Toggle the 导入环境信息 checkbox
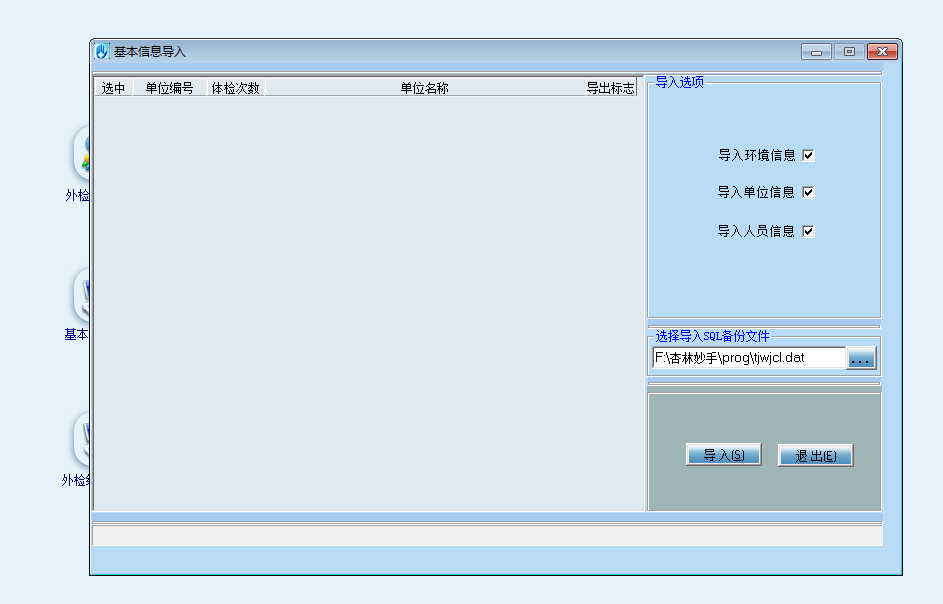The height and width of the screenshot is (604, 943). [808, 155]
